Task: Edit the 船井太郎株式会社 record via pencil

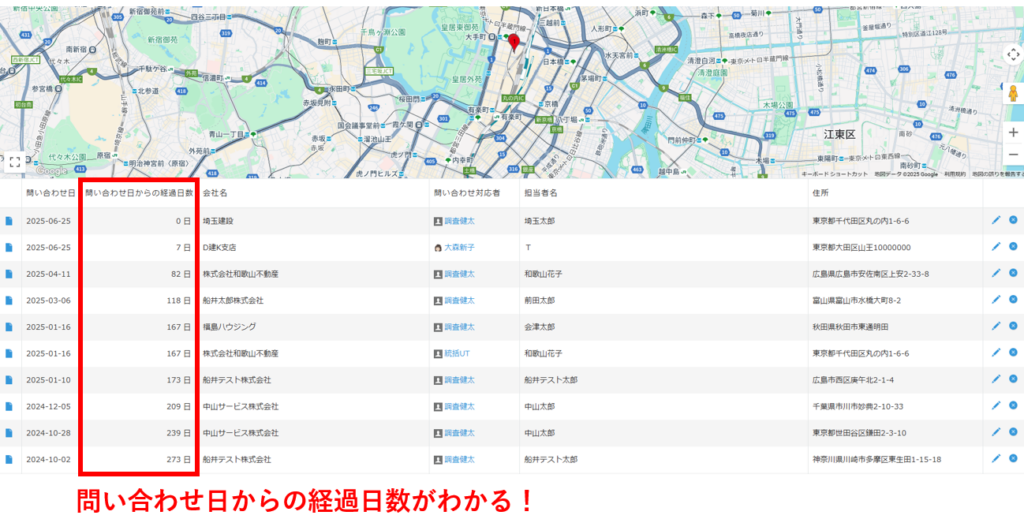Action: pos(996,299)
